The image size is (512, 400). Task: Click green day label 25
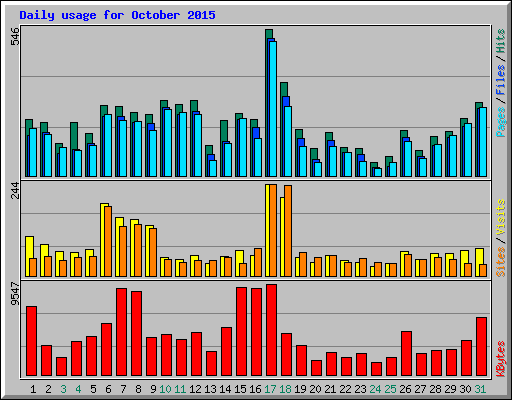pyautogui.click(x=390, y=389)
